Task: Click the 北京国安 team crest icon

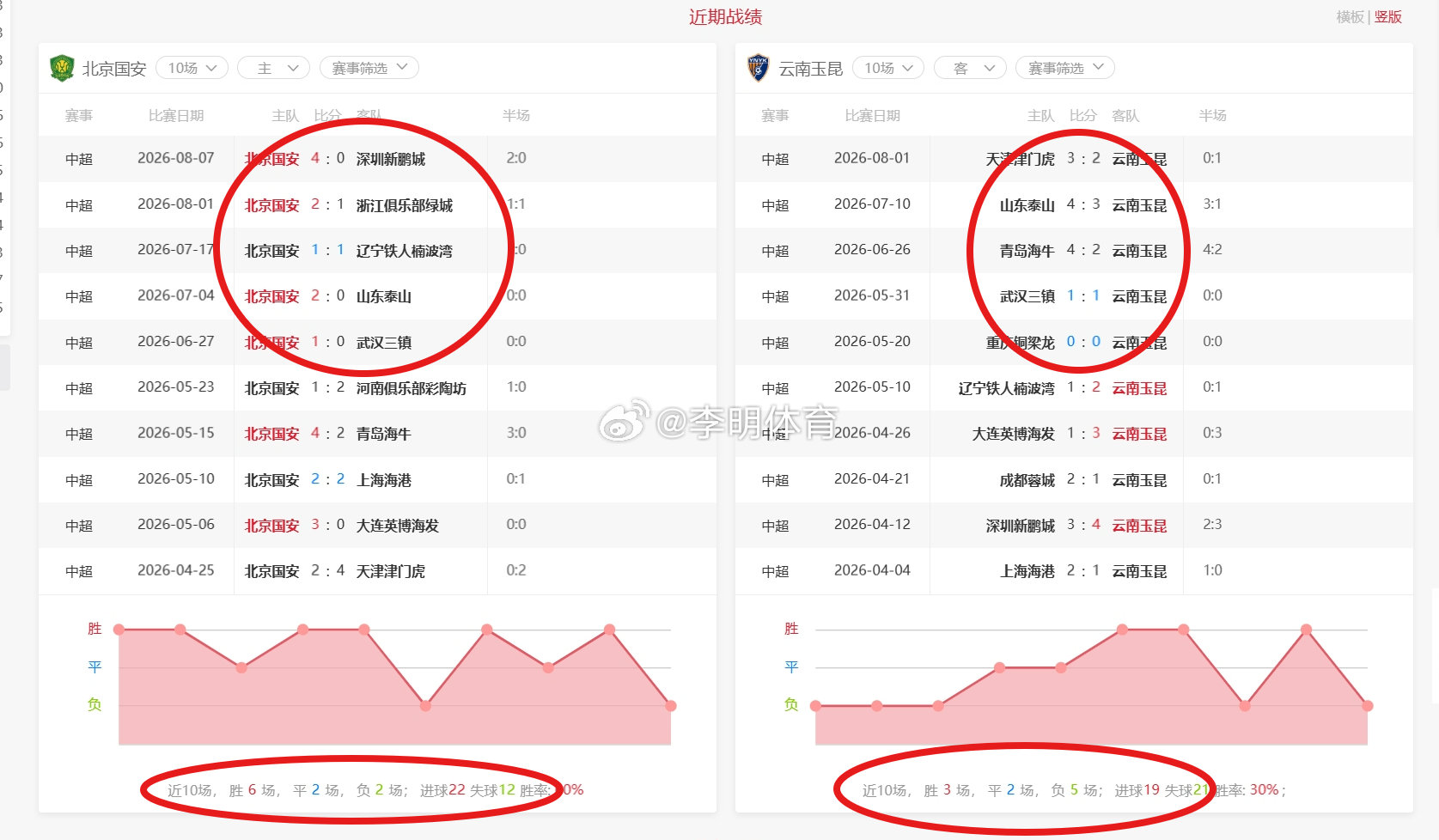Action: tap(62, 68)
